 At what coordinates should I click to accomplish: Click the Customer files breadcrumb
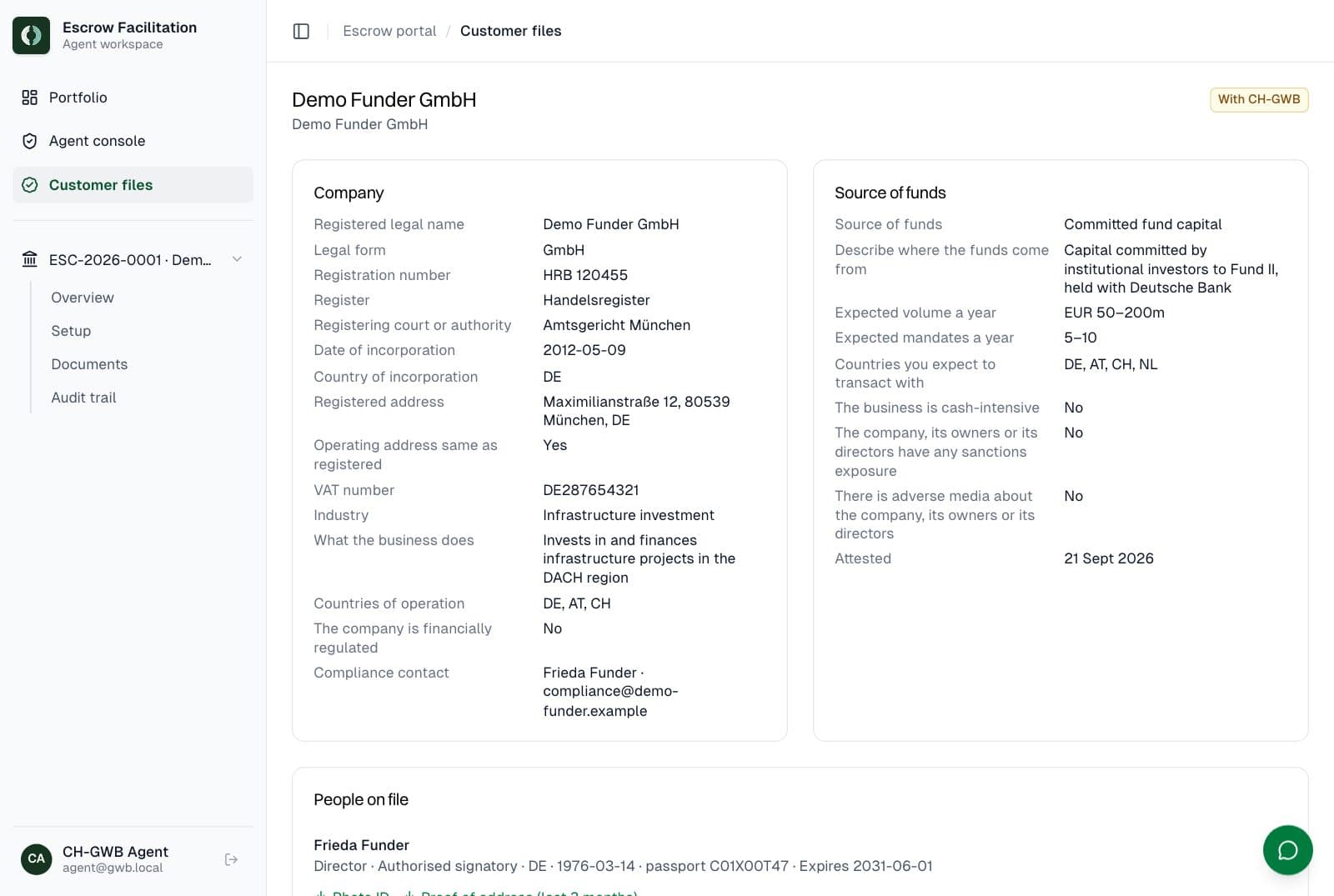point(510,31)
